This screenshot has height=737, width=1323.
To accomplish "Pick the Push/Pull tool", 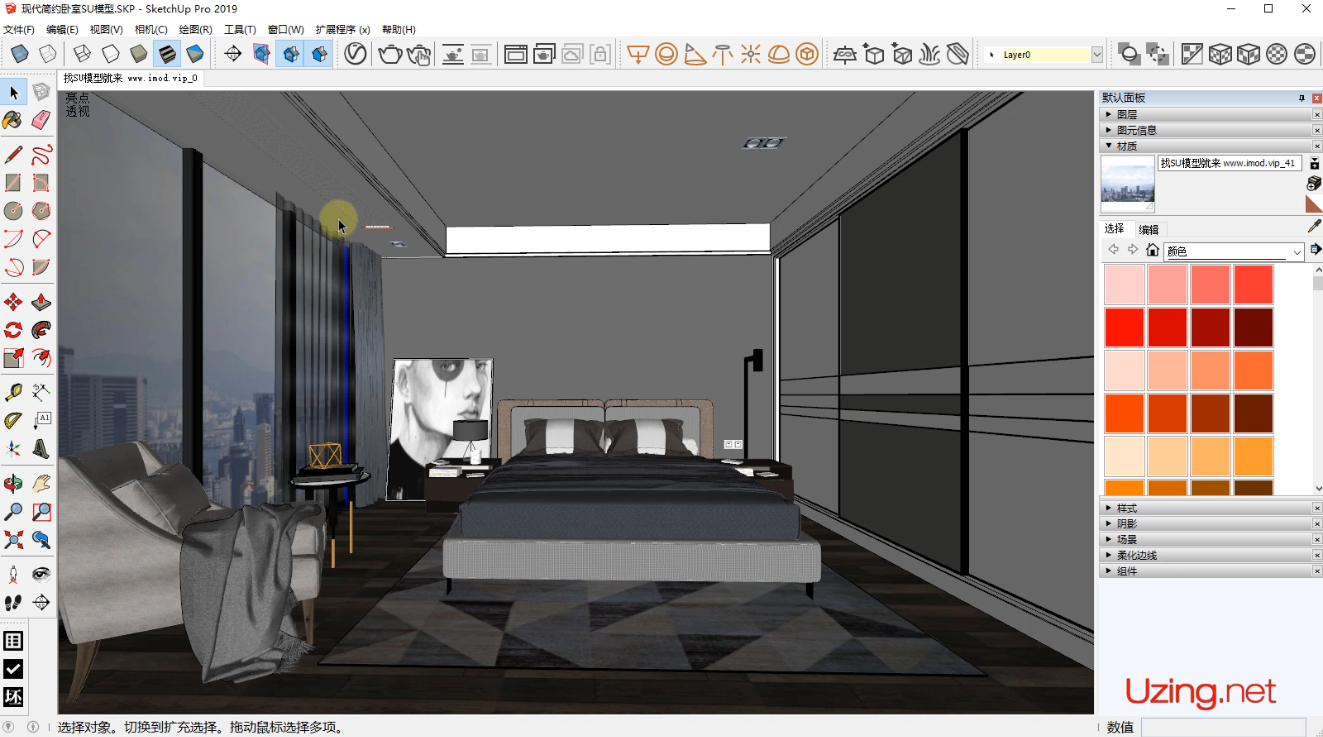I will pos(40,301).
